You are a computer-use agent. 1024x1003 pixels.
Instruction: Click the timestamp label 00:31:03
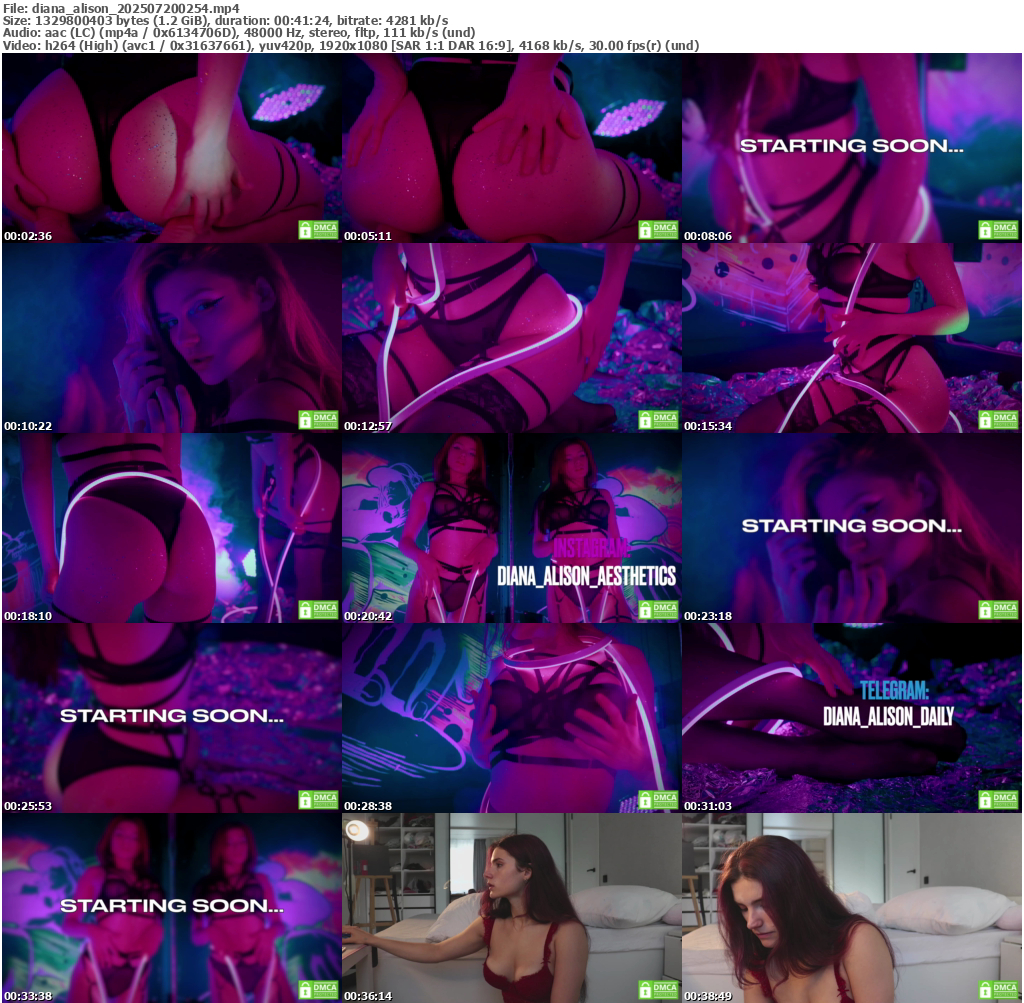click(x=709, y=806)
